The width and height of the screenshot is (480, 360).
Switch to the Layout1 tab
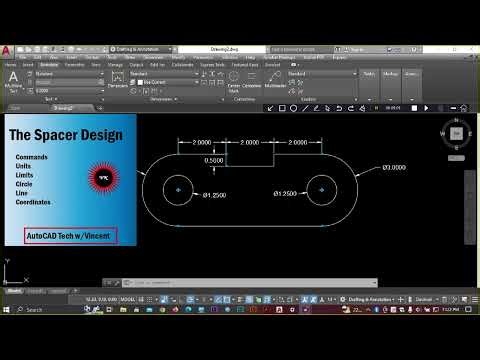35,291
